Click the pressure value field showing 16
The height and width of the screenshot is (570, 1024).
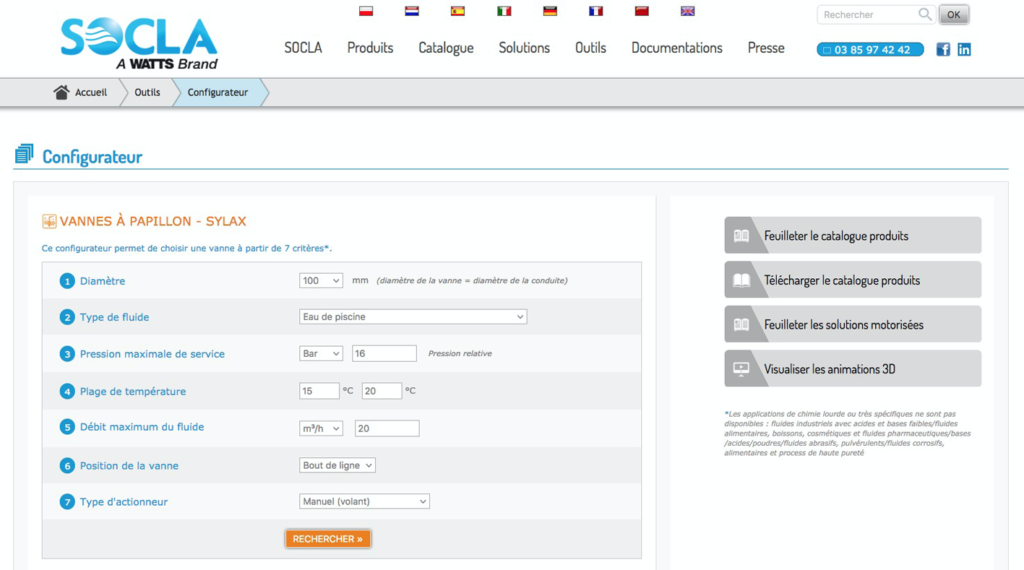click(x=384, y=353)
